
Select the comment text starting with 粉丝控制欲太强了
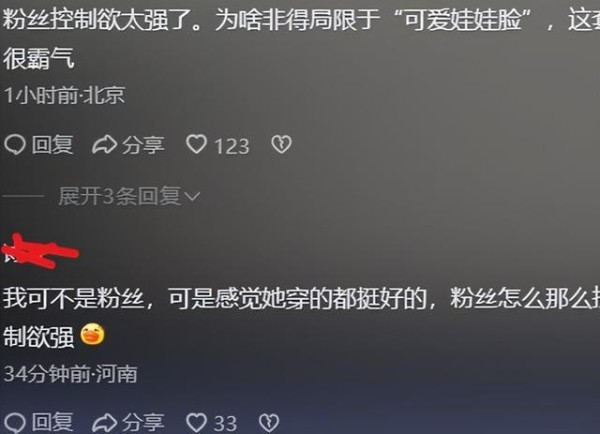coord(301,38)
